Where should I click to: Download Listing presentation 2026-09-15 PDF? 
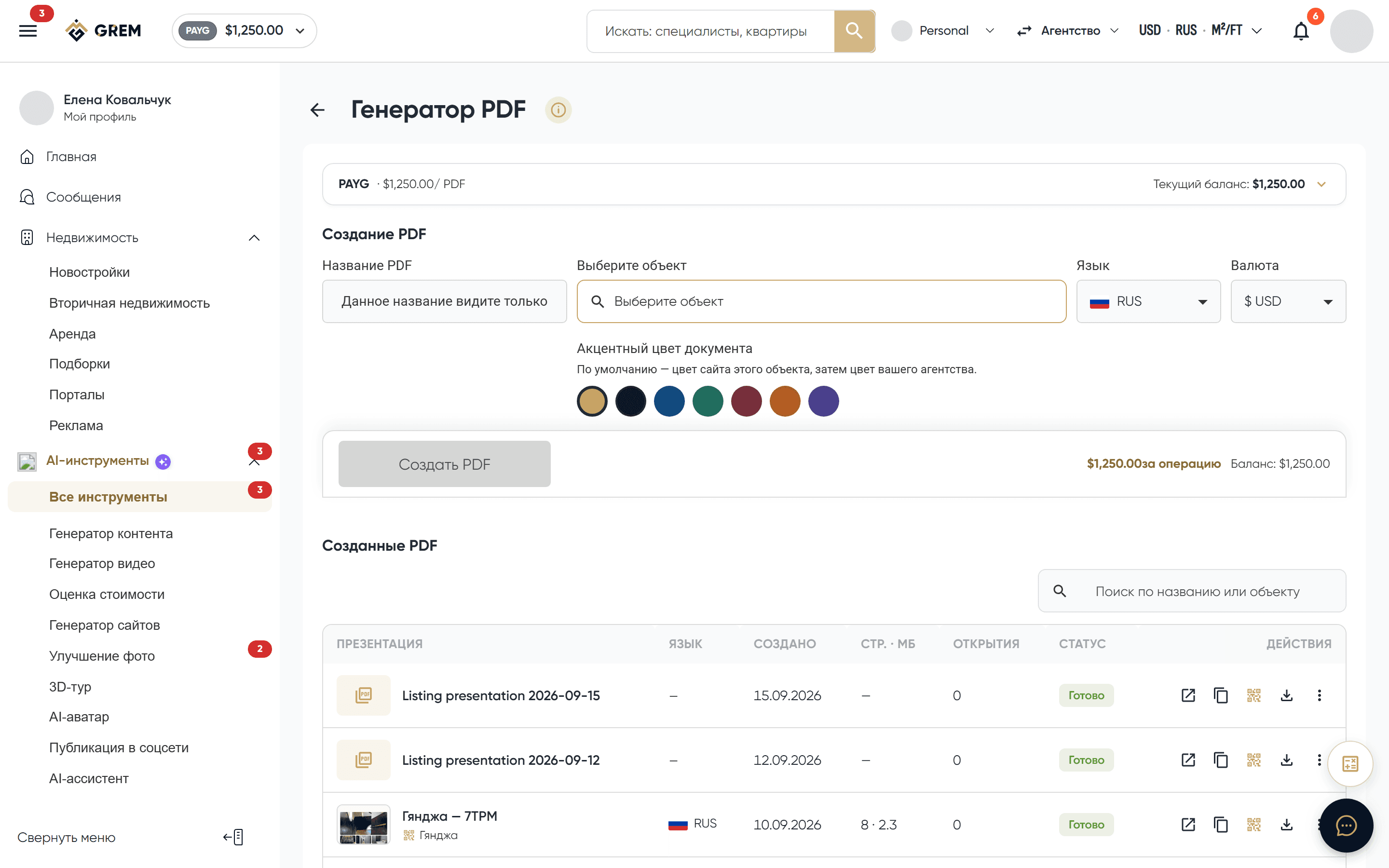1286,695
